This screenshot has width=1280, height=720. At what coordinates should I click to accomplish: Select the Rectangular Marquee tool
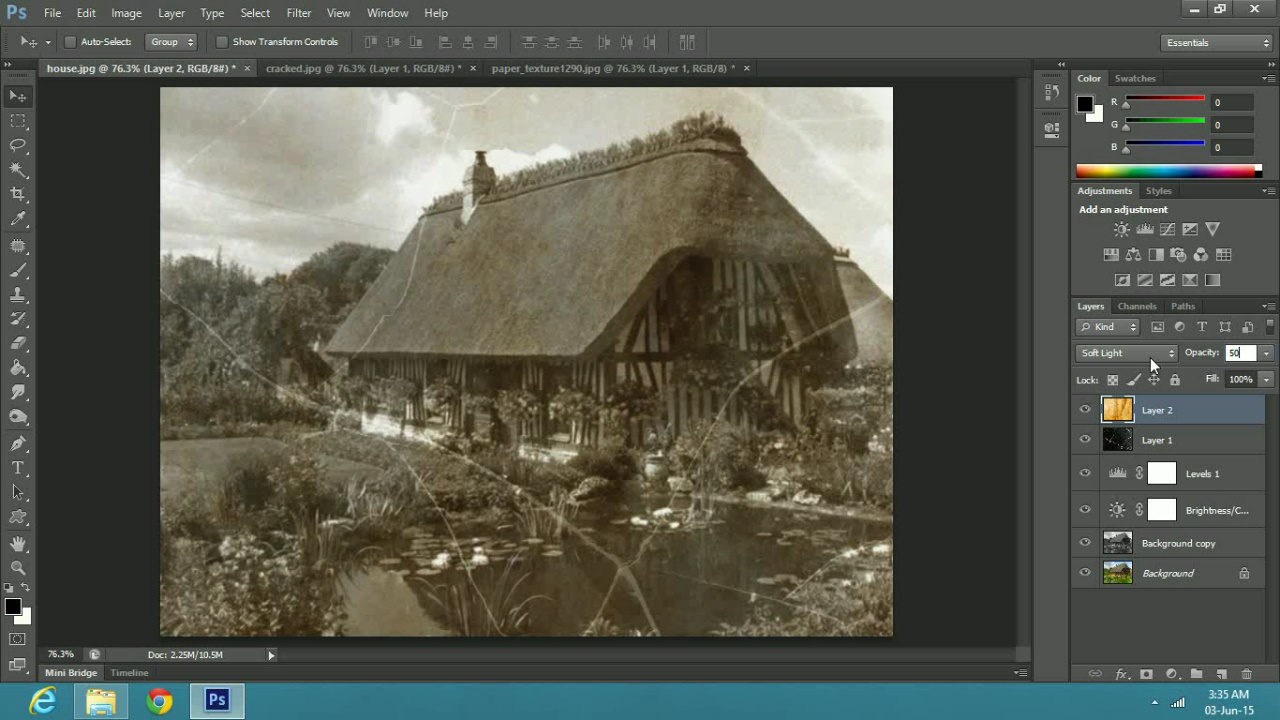coord(18,121)
